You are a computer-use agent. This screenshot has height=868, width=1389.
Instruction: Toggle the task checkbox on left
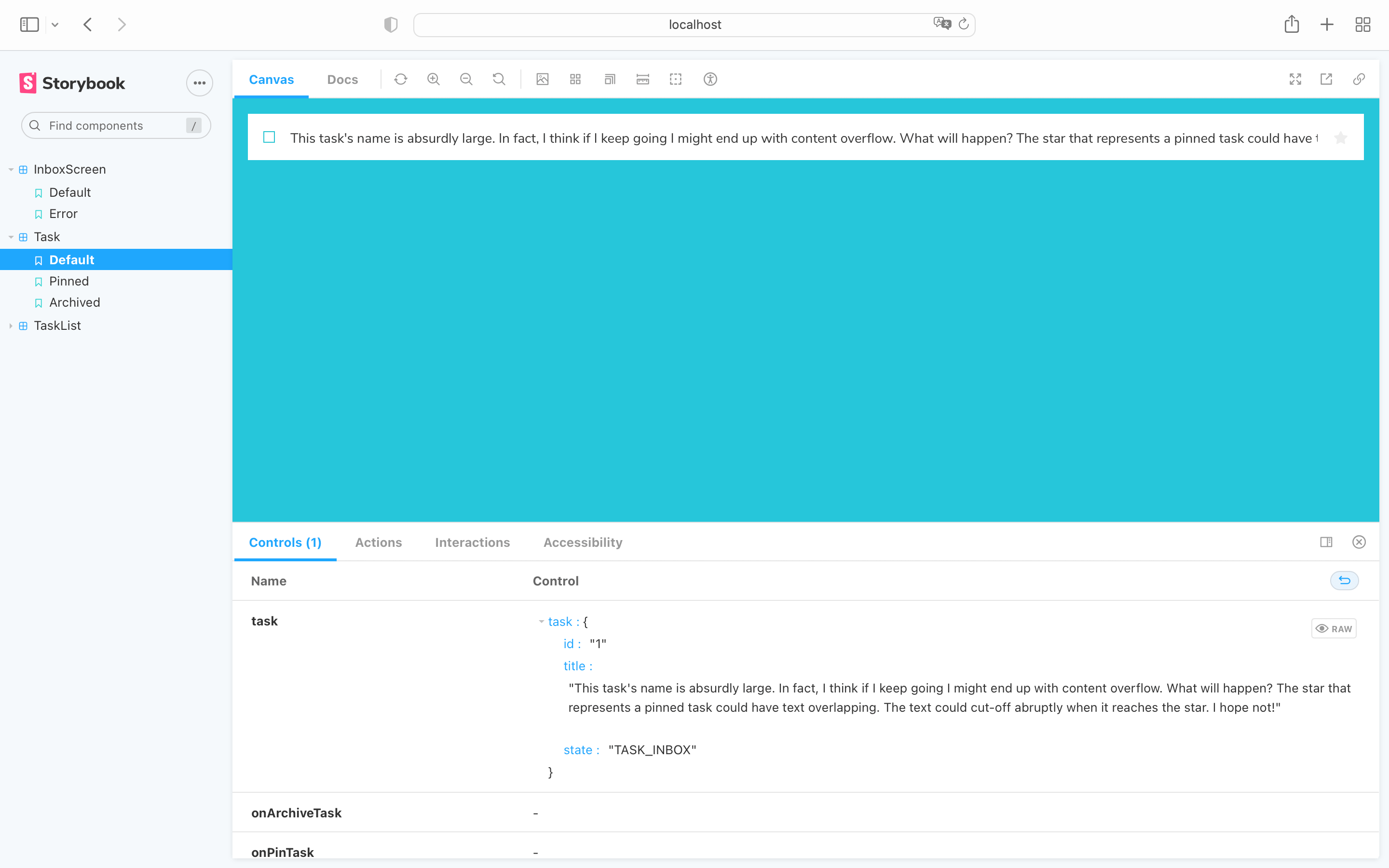[x=270, y=136]
